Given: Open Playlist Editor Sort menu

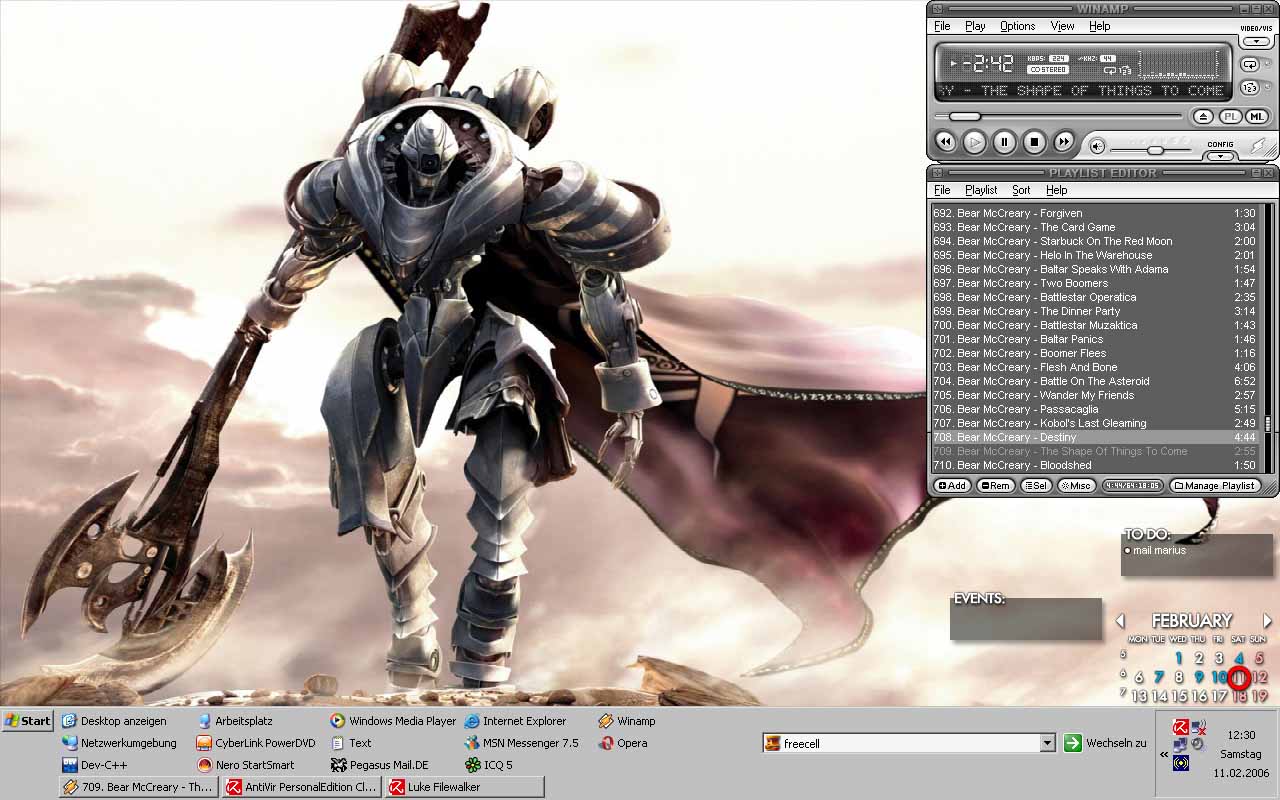Looking at the screenshot, I should pyautogui.click(x=1021, y=190).
